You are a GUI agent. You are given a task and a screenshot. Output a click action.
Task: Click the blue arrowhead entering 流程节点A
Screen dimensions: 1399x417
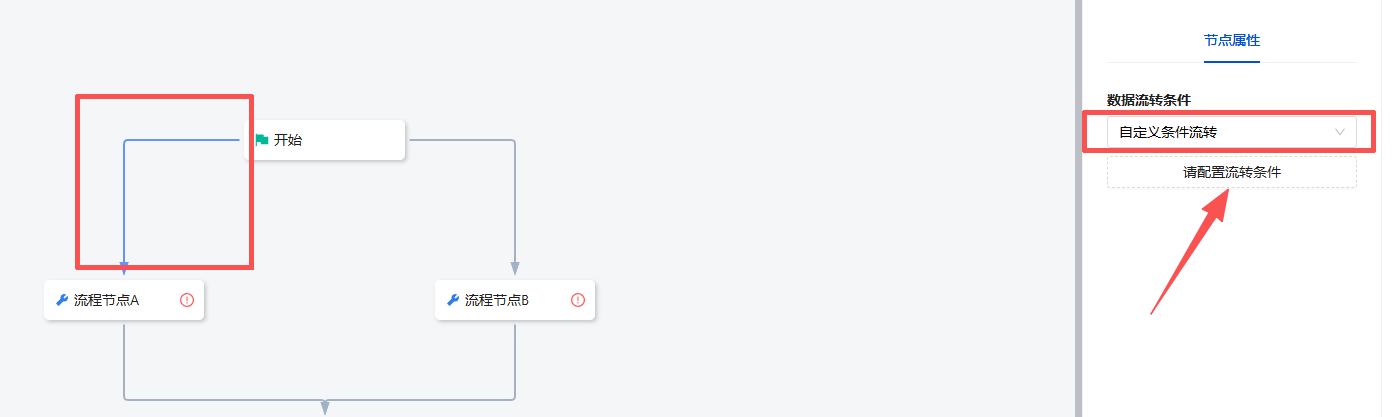tap(124, 269)
